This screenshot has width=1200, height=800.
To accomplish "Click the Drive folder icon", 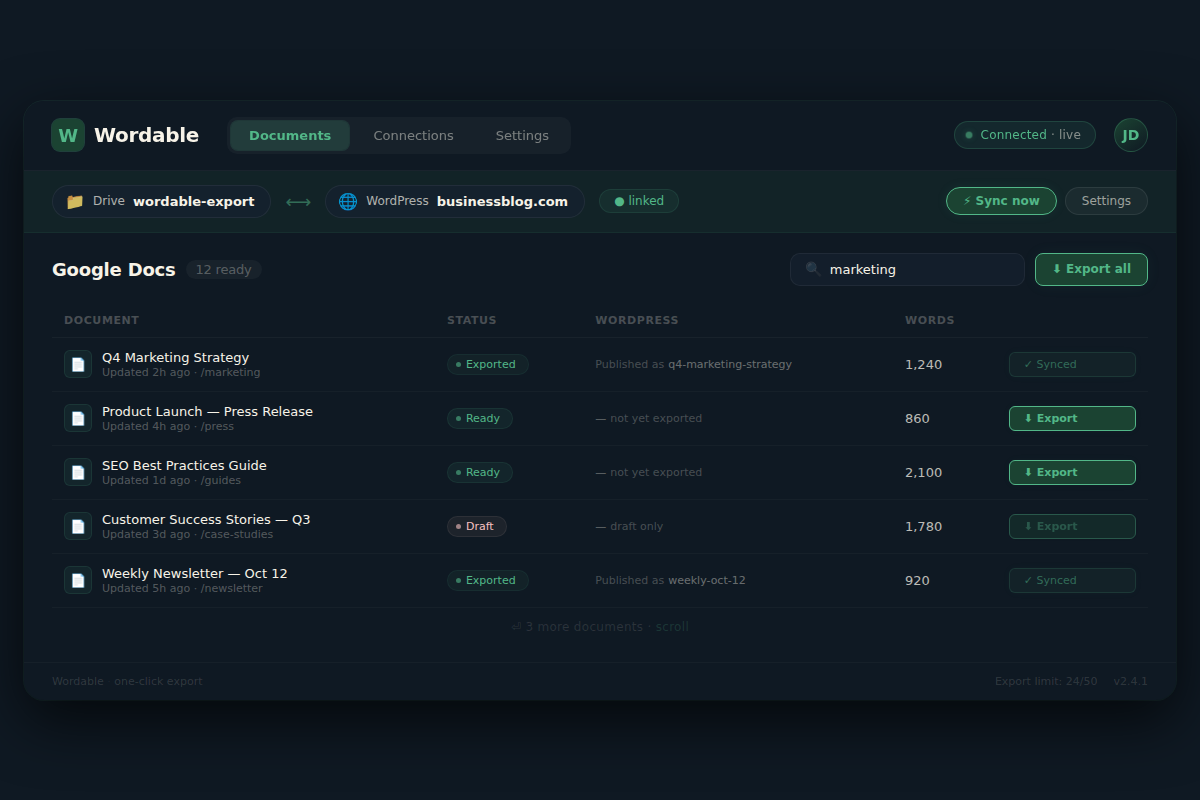I will (x=75, y=201).
